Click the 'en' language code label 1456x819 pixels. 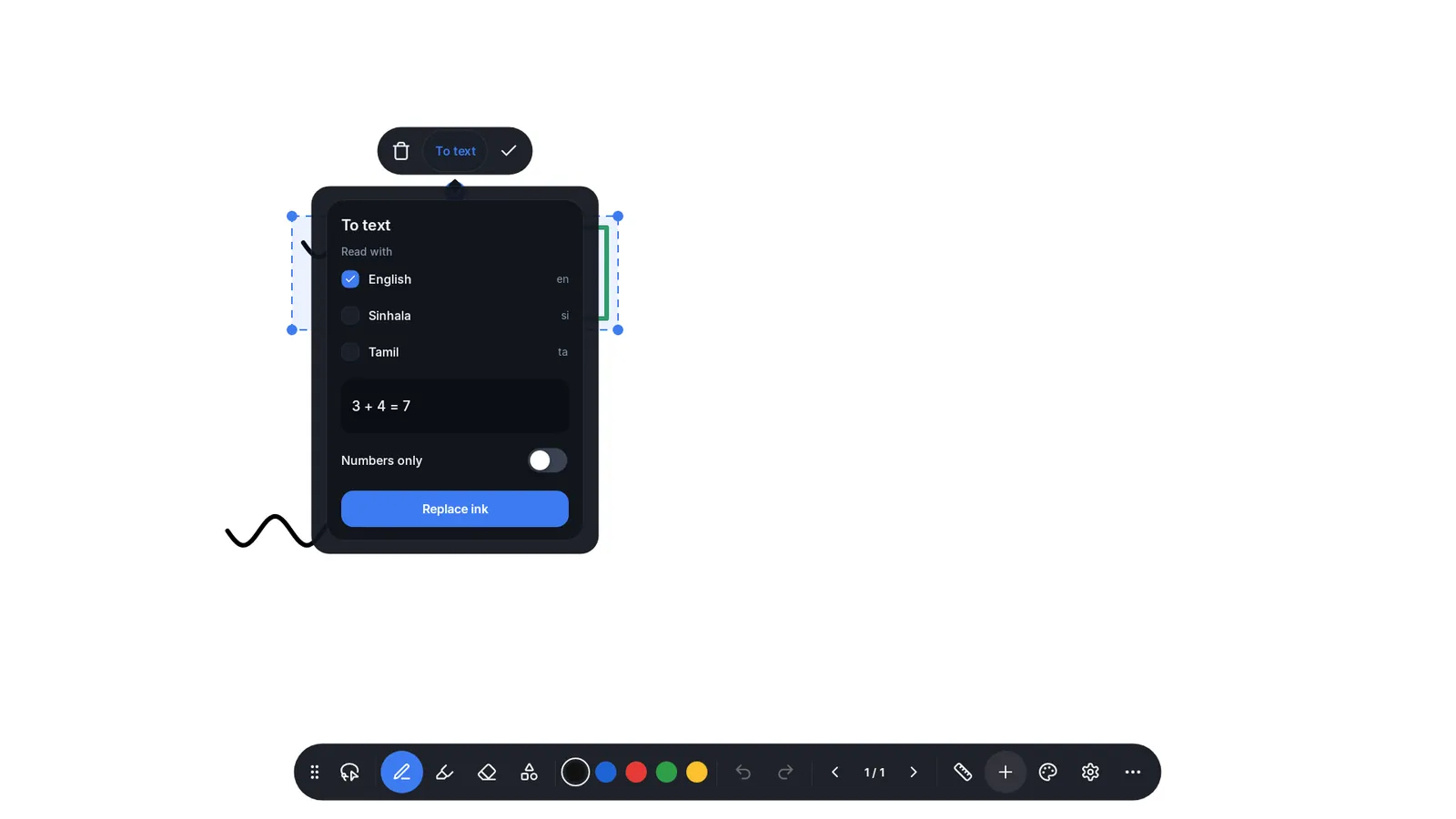tap(562, 279)
